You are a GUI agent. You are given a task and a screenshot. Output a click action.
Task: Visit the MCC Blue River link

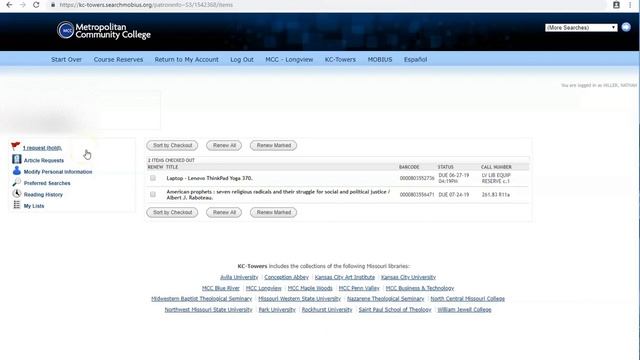point(221,288)
